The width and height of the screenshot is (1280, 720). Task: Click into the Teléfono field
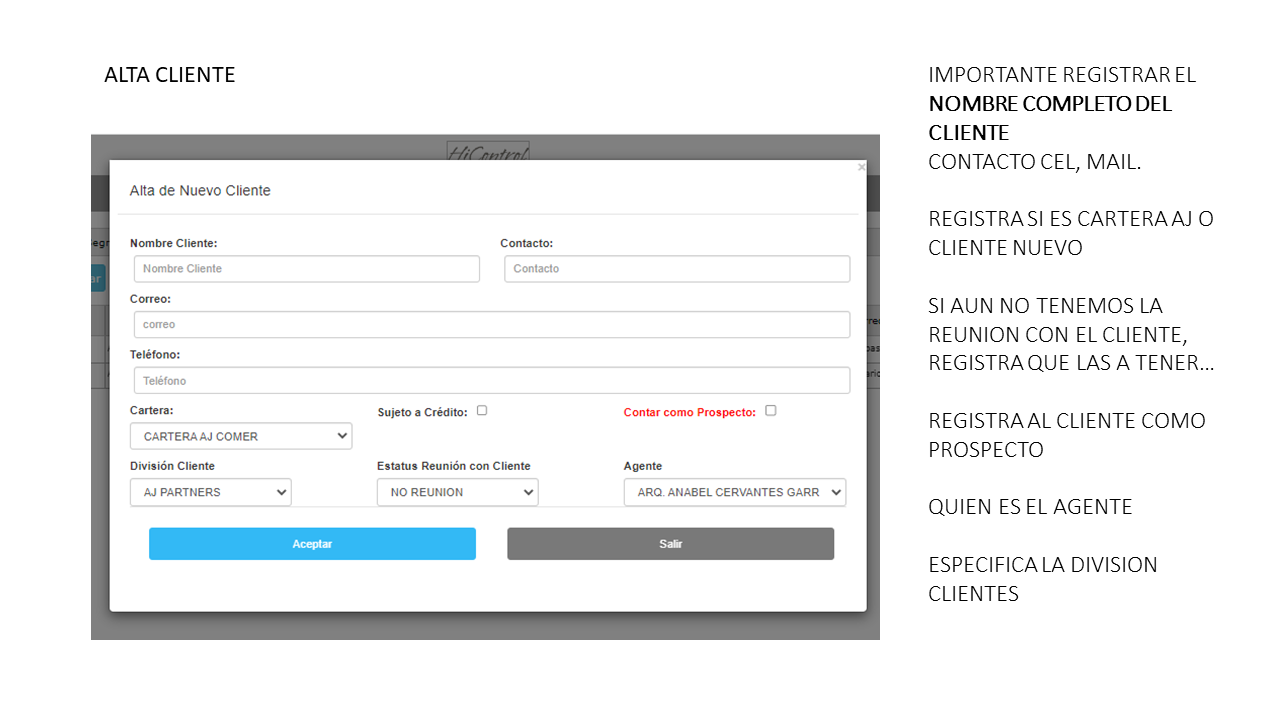pos(491,381)
